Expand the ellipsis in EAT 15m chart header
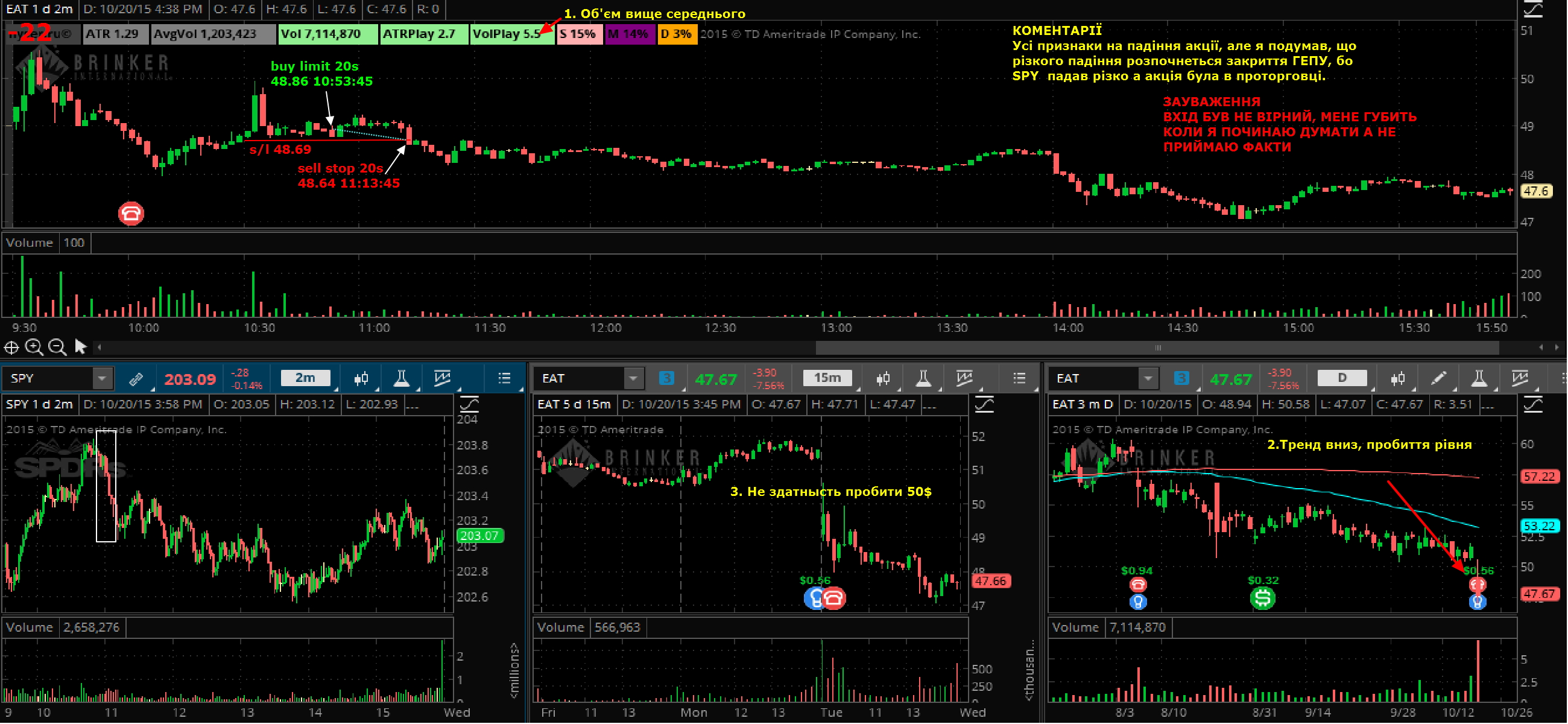The width and height of the screenshot is (1568, 724). point(929,405)
